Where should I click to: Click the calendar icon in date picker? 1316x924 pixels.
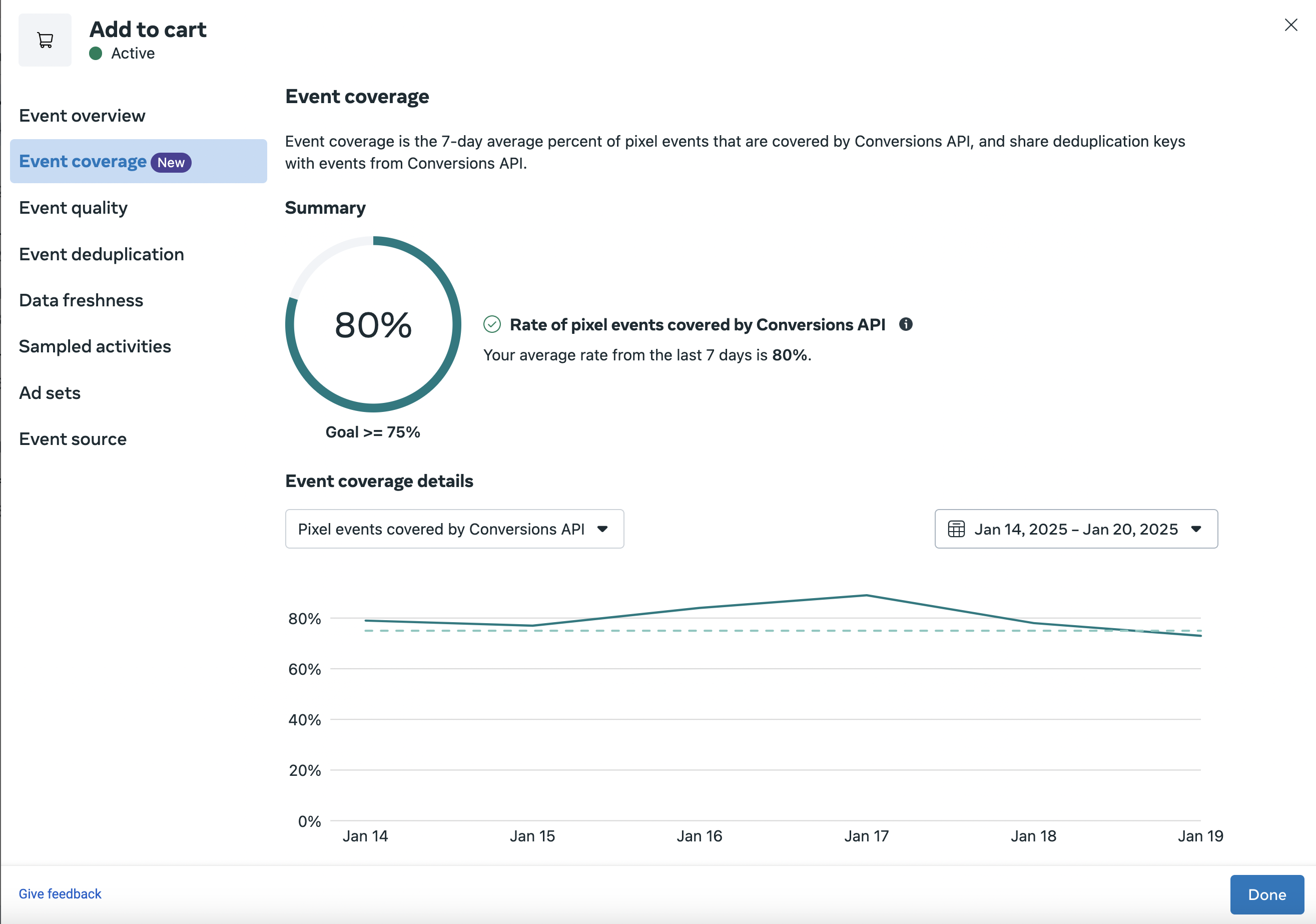[x=956, y=529]
